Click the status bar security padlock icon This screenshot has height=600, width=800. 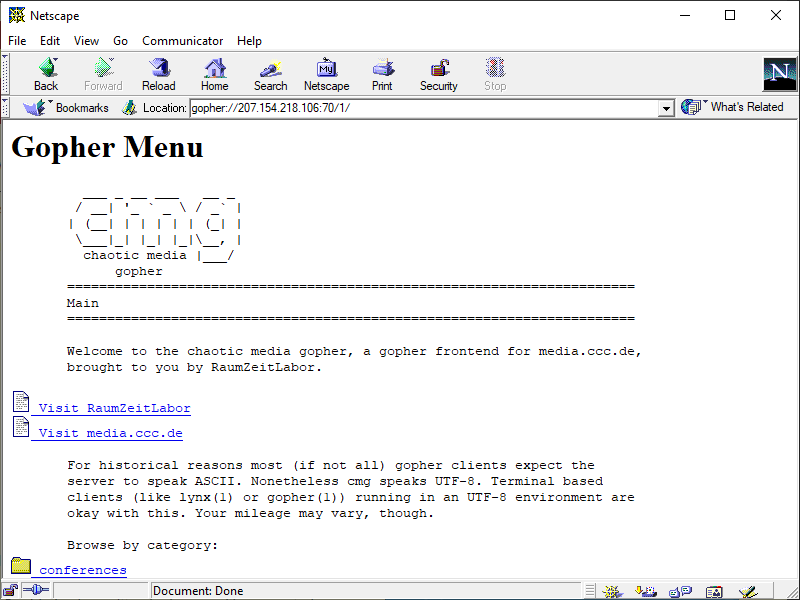11,591
